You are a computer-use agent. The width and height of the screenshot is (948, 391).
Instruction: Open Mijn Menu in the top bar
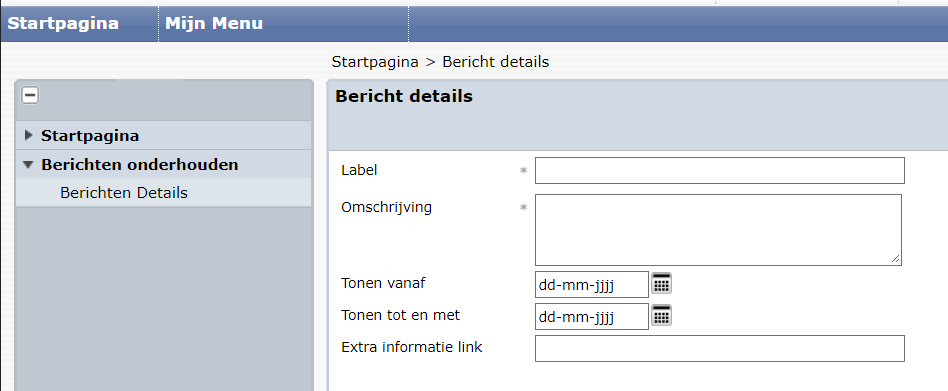[214, 24]
